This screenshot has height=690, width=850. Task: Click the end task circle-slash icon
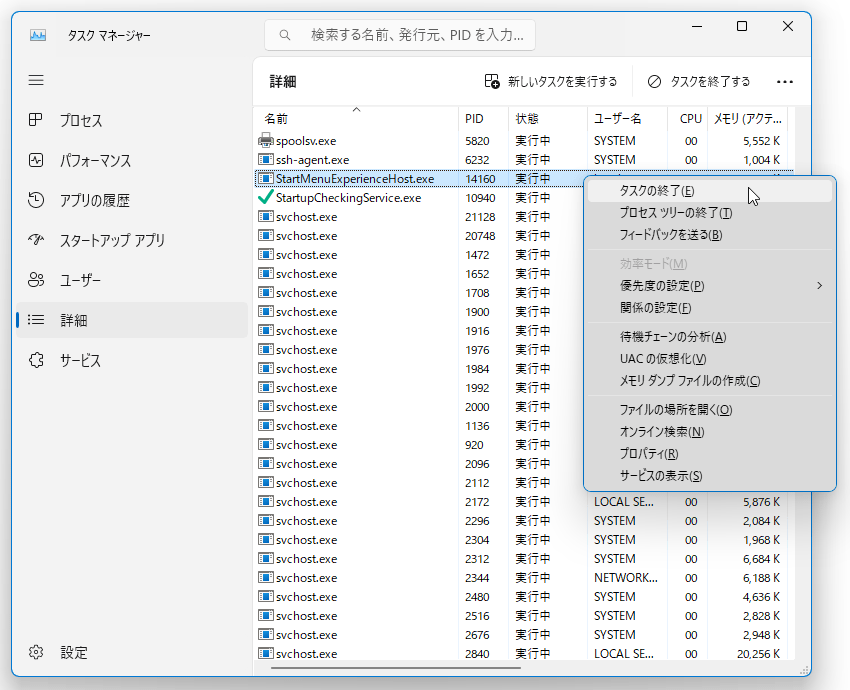tap(654, 81)
